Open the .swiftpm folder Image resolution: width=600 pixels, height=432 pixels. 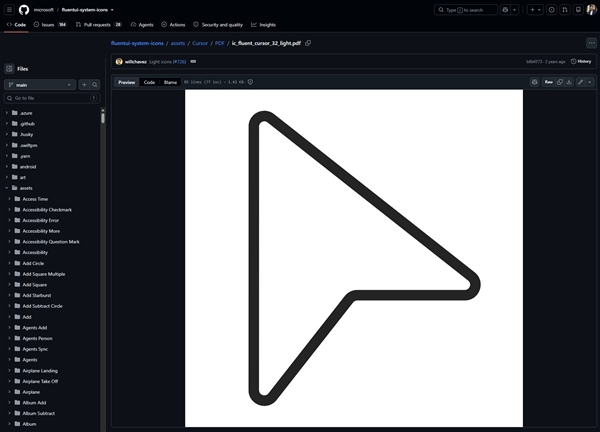coord(29,145)
